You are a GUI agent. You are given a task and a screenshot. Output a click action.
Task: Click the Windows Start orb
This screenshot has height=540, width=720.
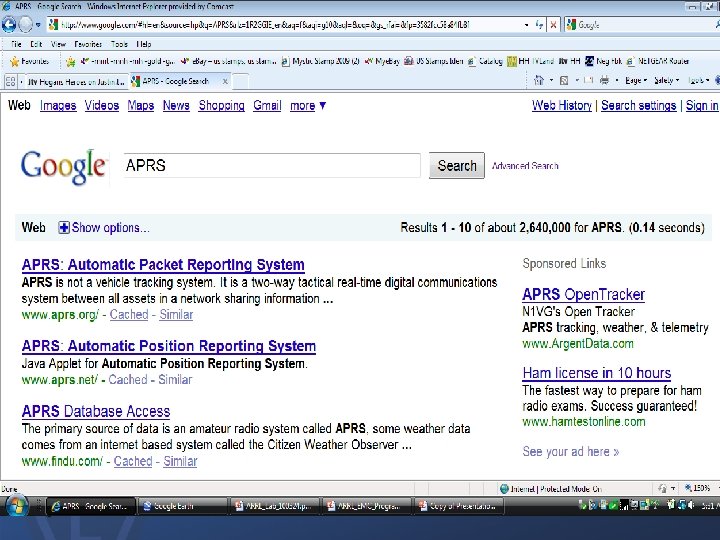pos(16,505)
